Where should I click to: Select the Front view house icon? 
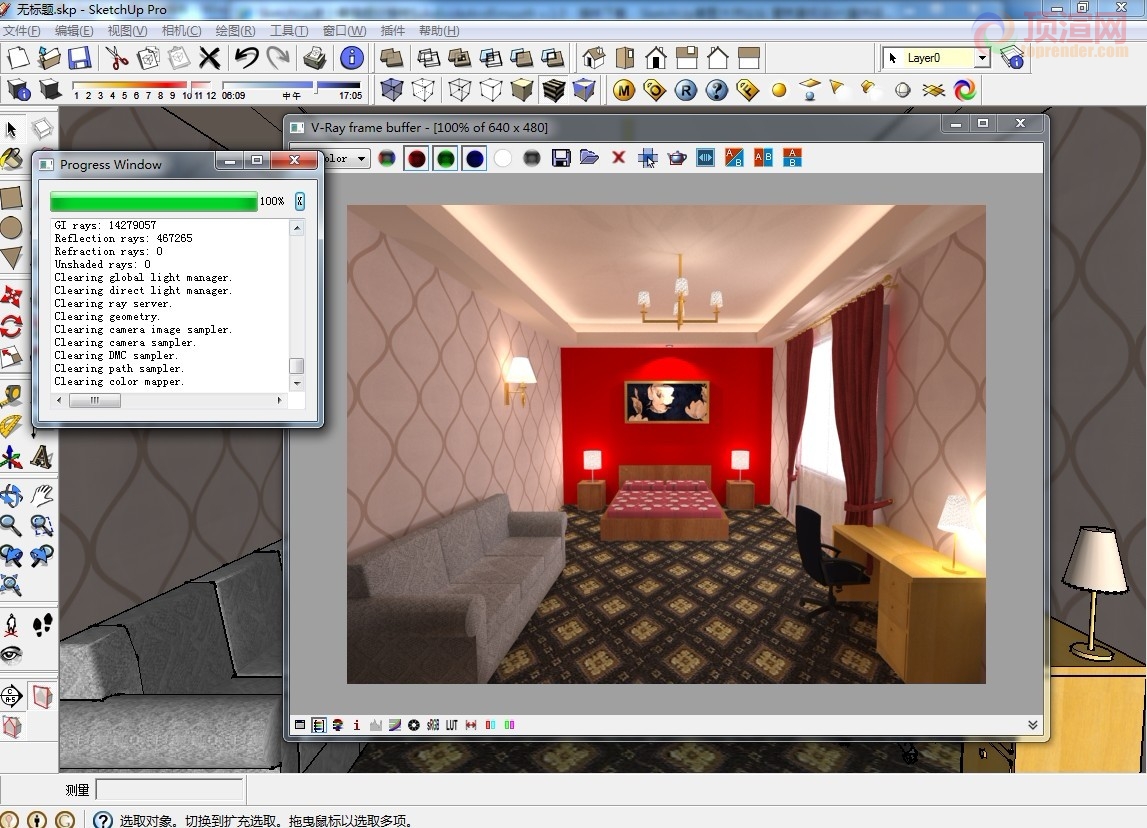[x=656, y=58]
